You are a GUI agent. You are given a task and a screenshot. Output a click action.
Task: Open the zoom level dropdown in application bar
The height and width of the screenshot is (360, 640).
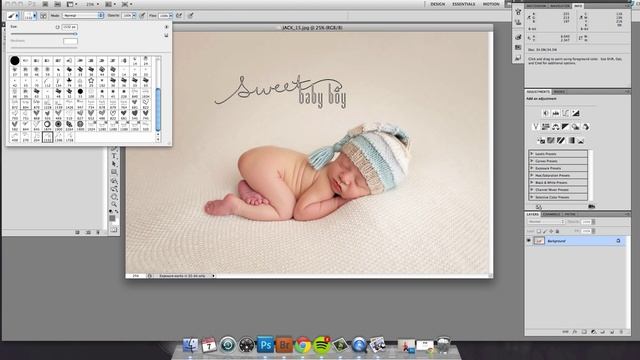[93, 4]
